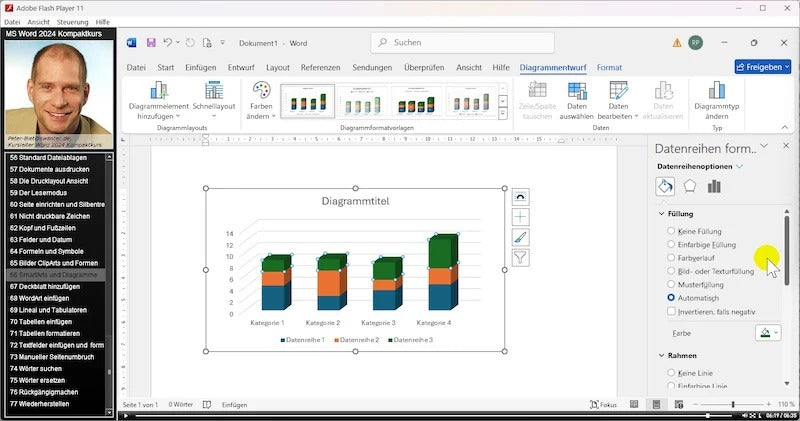800x421 pixels.
Task: Click the chart filter funnel button
Action: click(x=520, y=257)
